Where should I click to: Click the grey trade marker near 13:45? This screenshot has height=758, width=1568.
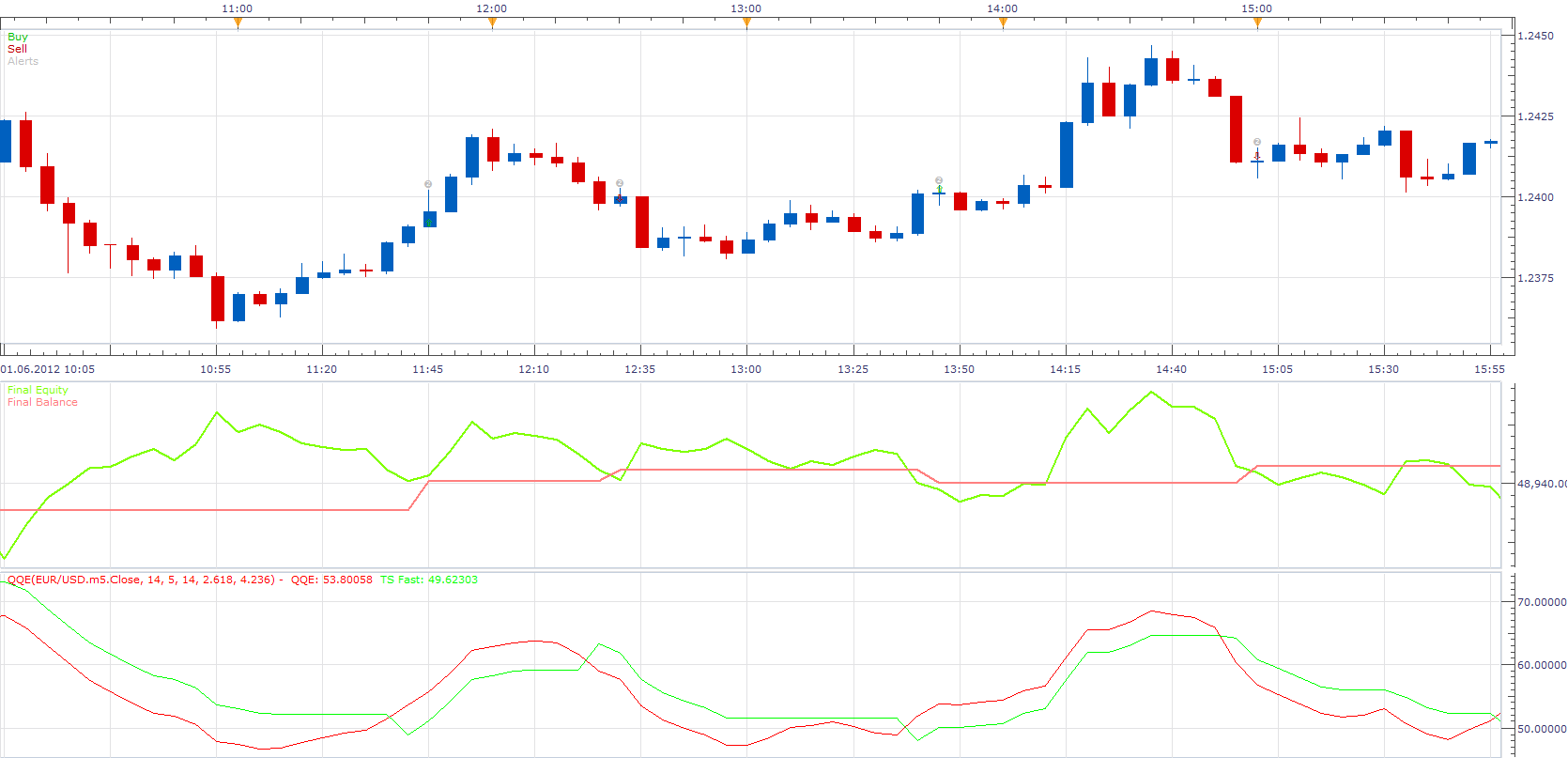[939, 179]
